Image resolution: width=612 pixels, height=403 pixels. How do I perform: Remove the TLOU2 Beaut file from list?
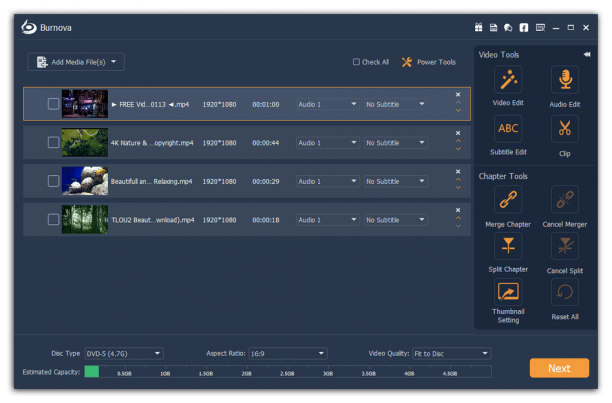[x=458, y=210]
